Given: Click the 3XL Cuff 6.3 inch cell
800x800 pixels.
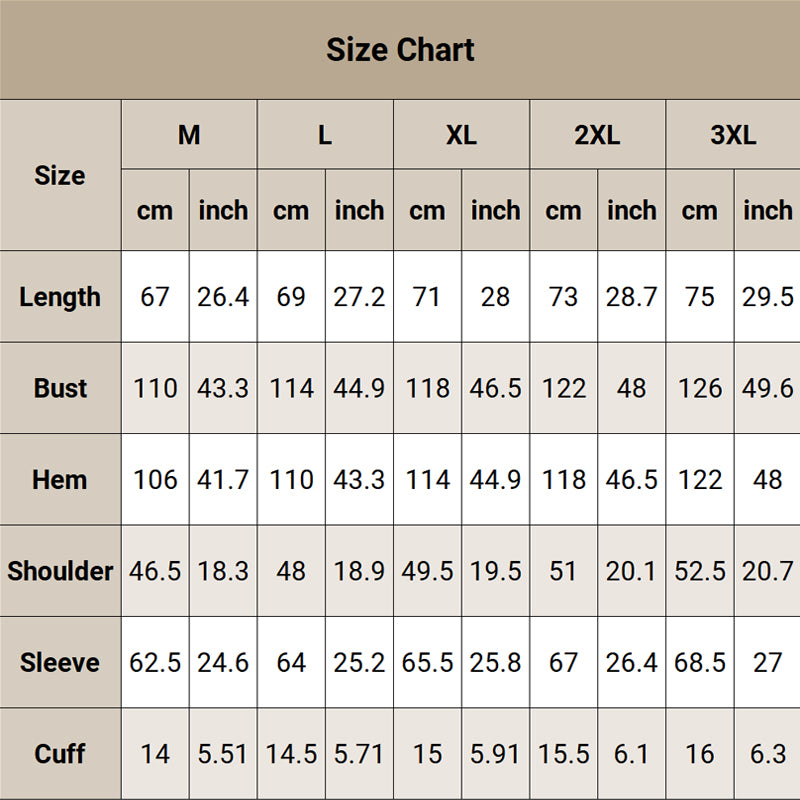Looking at the screenshot, I should tap(767, 754).
